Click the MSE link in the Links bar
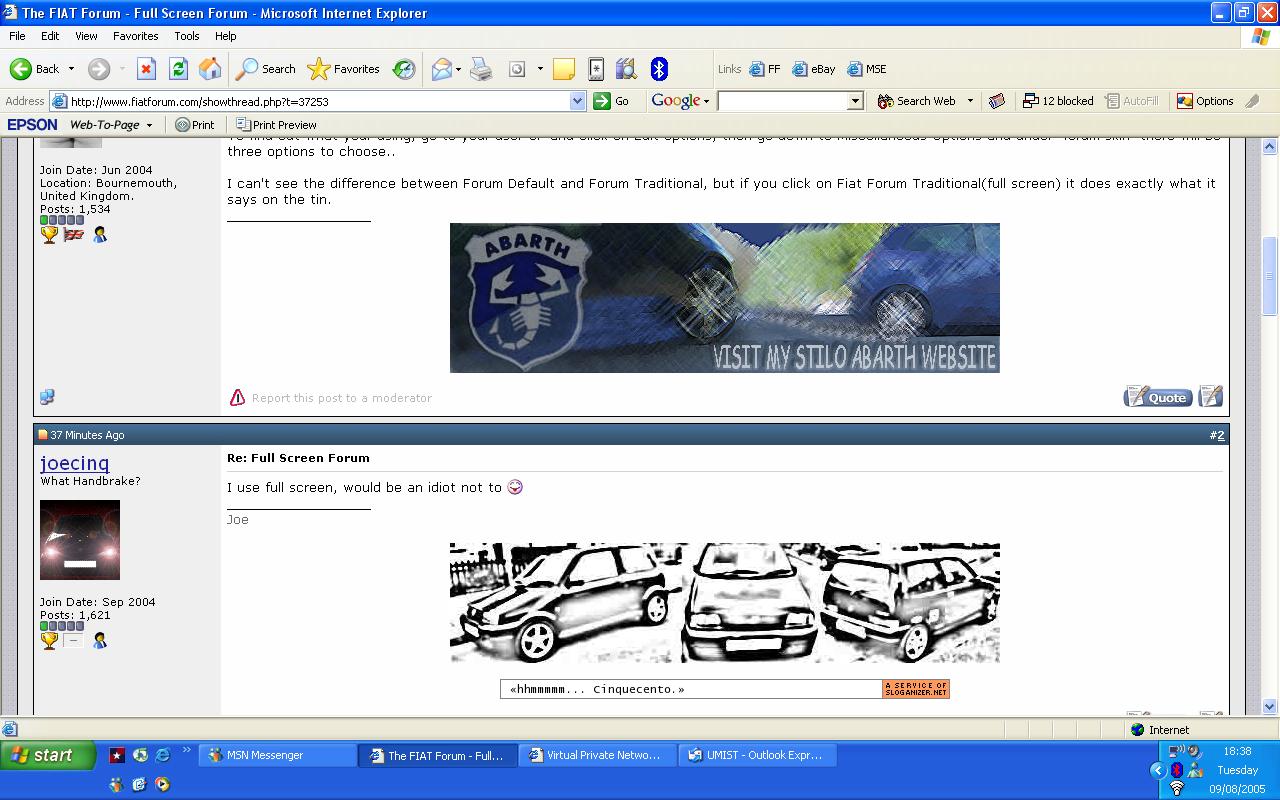 pyautogui.click(x=867, y=69)
